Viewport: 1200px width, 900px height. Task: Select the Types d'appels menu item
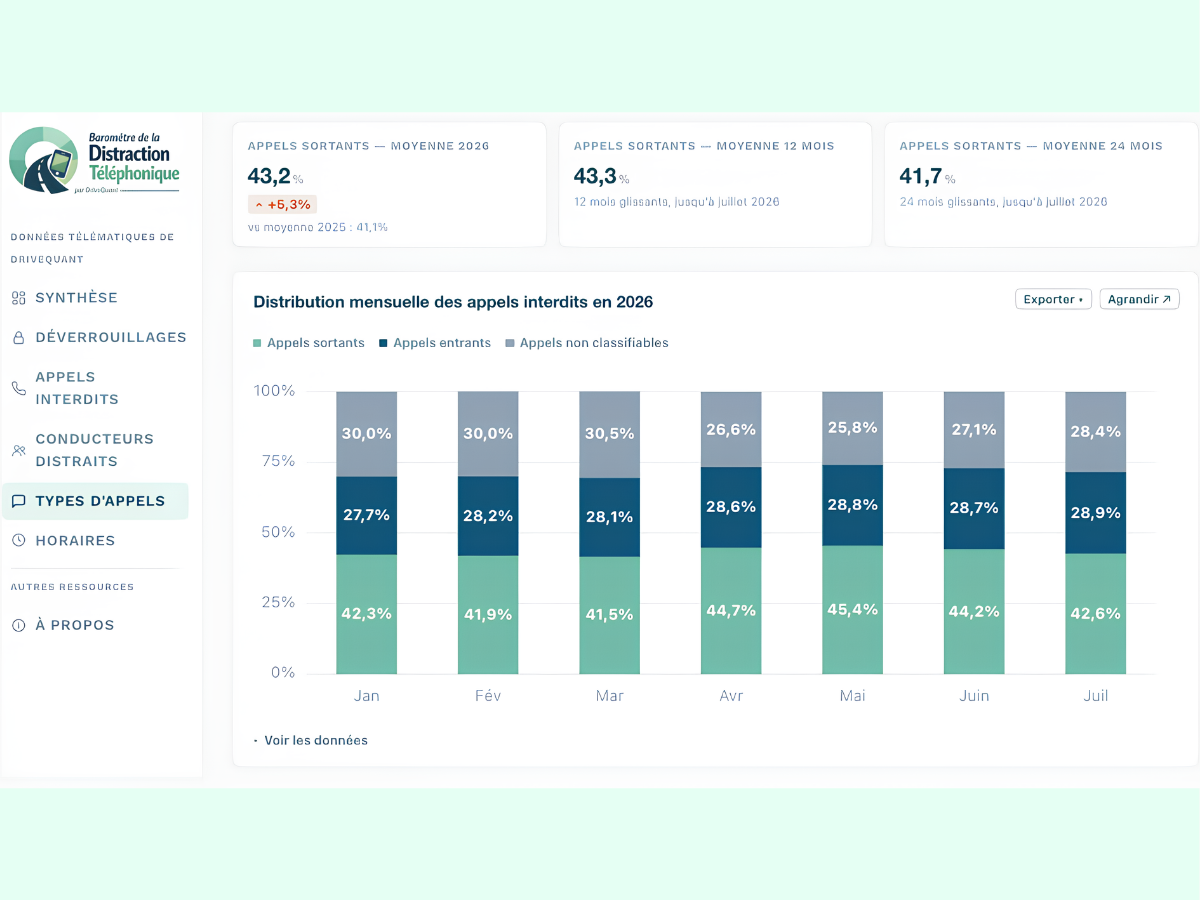[95, 501]
